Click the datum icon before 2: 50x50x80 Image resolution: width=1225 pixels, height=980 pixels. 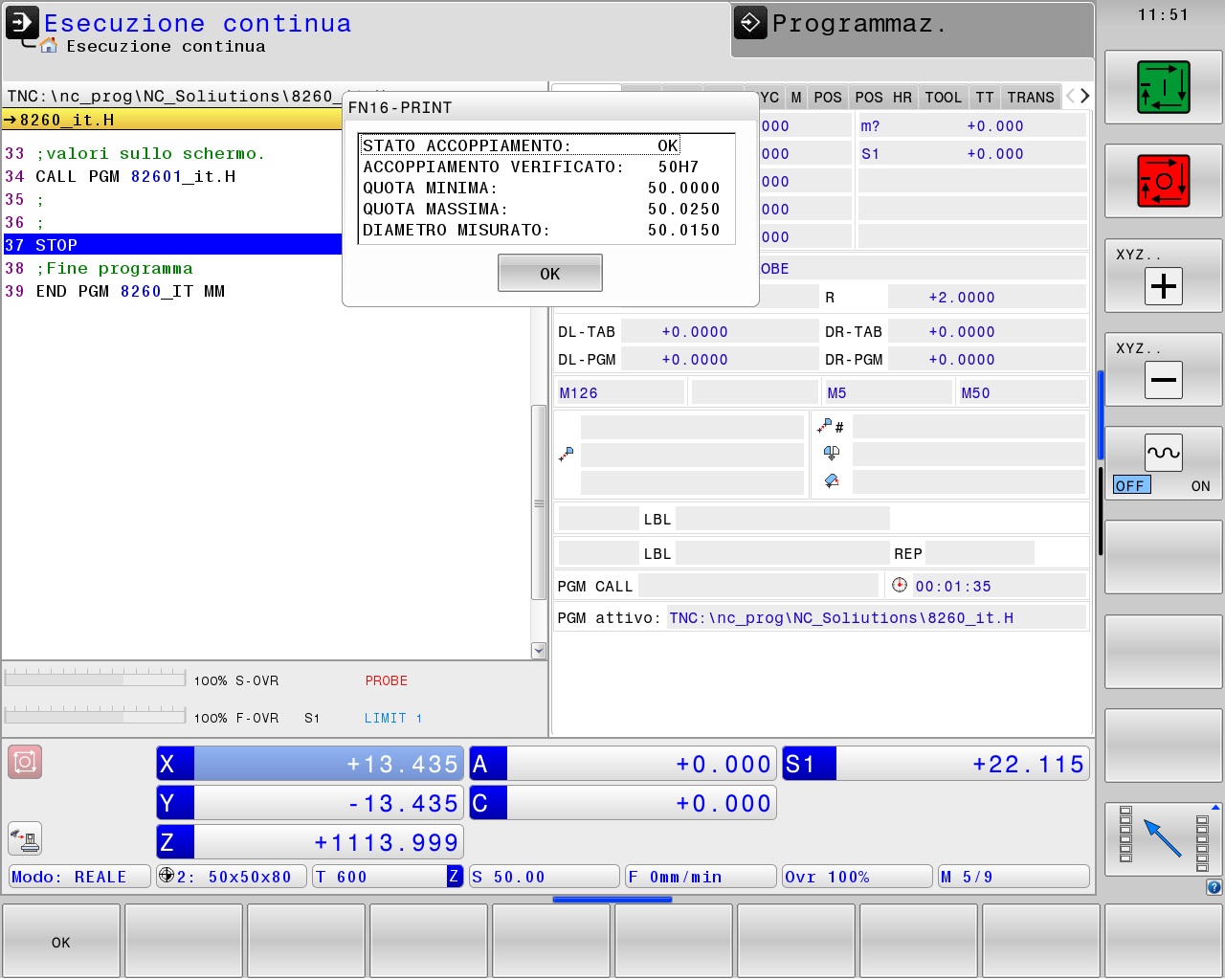pyautogui.click(x=167, y=876)
